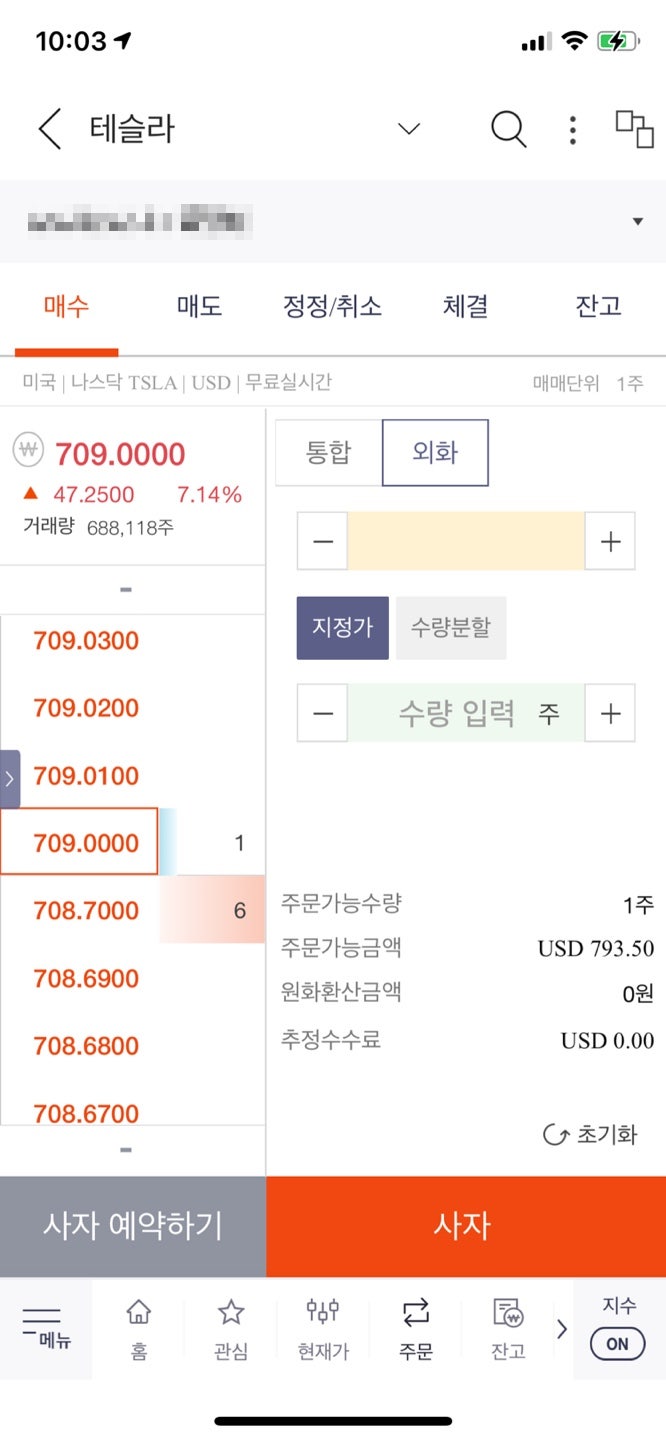Image resolution: width=666 pixels, height=1440 pixels.
Task: Increase quantity with the plus stepper
Action: (x=610, y=712)
